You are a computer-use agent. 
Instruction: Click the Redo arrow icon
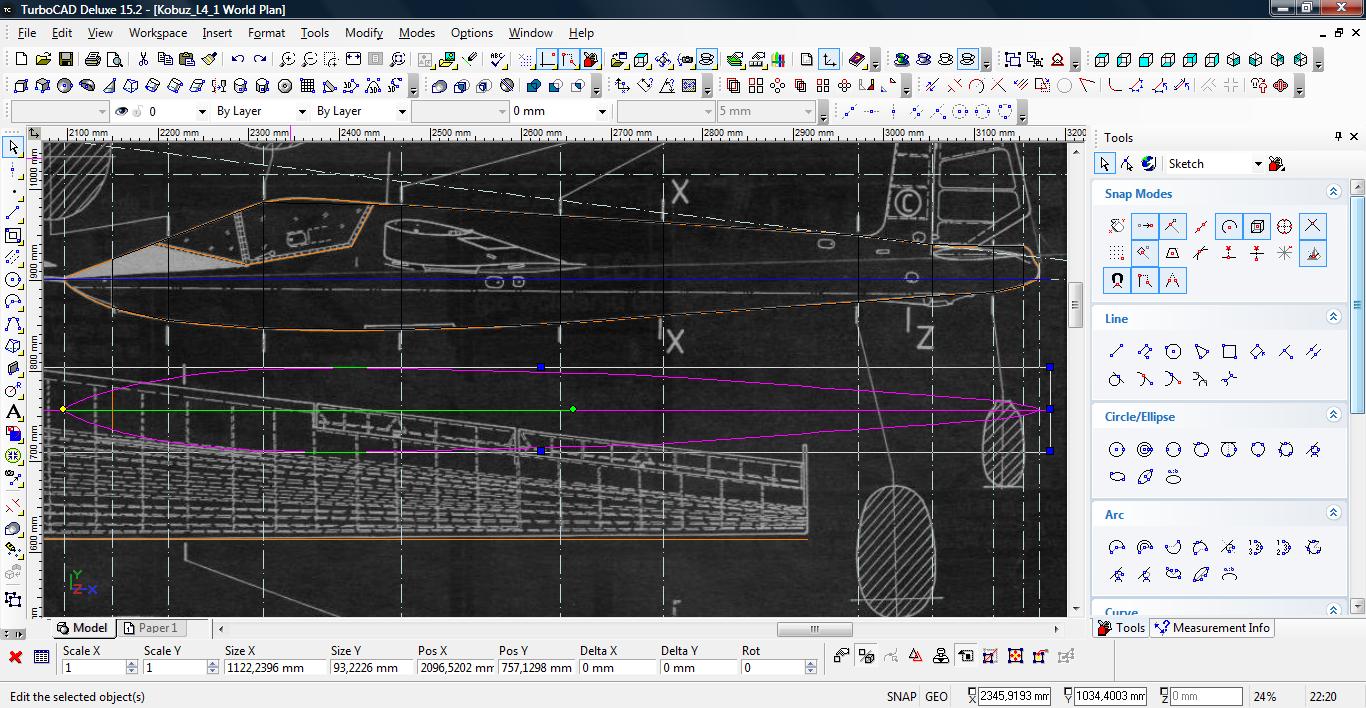click(260, 60)
